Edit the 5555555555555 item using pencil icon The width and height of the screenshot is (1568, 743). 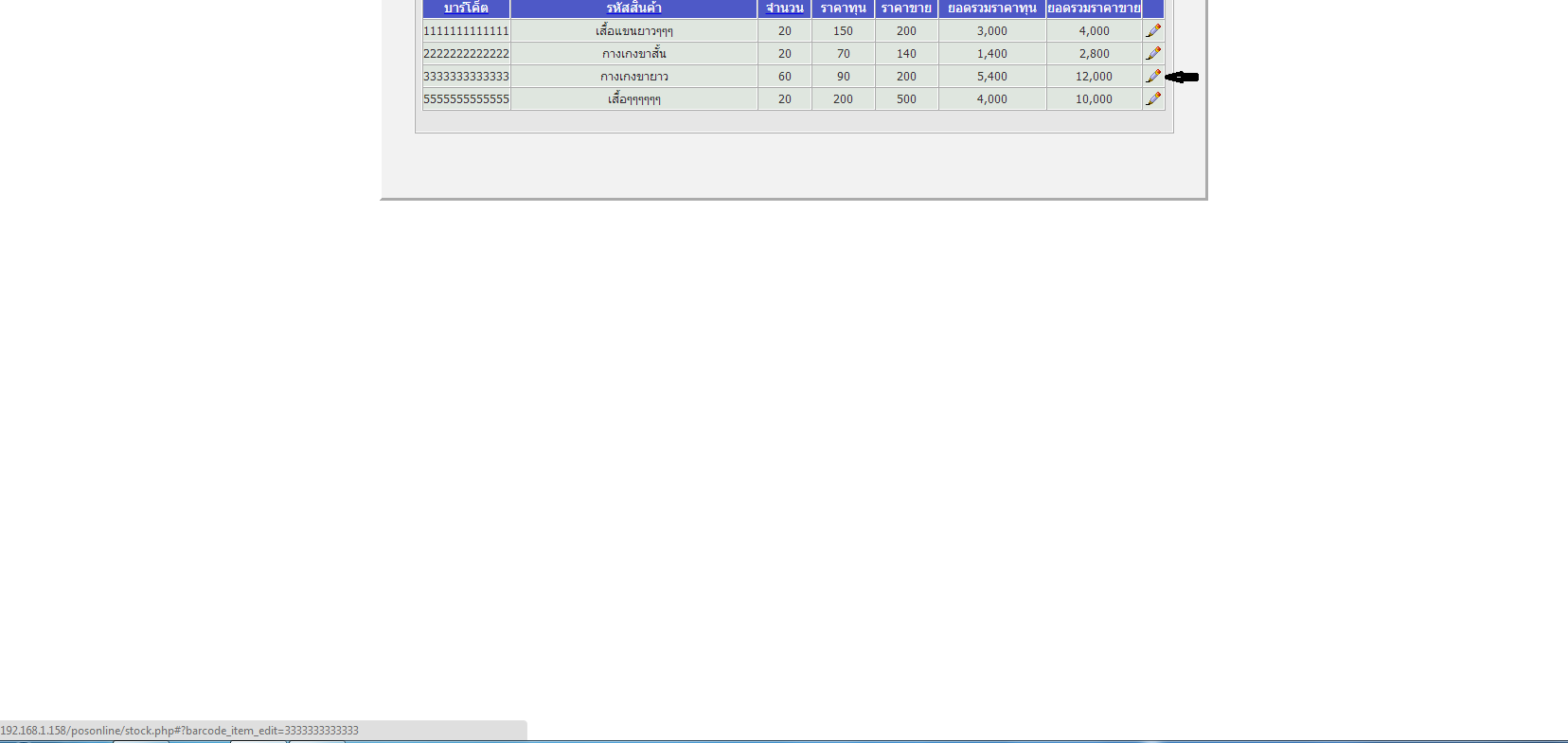pos(1153,98)
